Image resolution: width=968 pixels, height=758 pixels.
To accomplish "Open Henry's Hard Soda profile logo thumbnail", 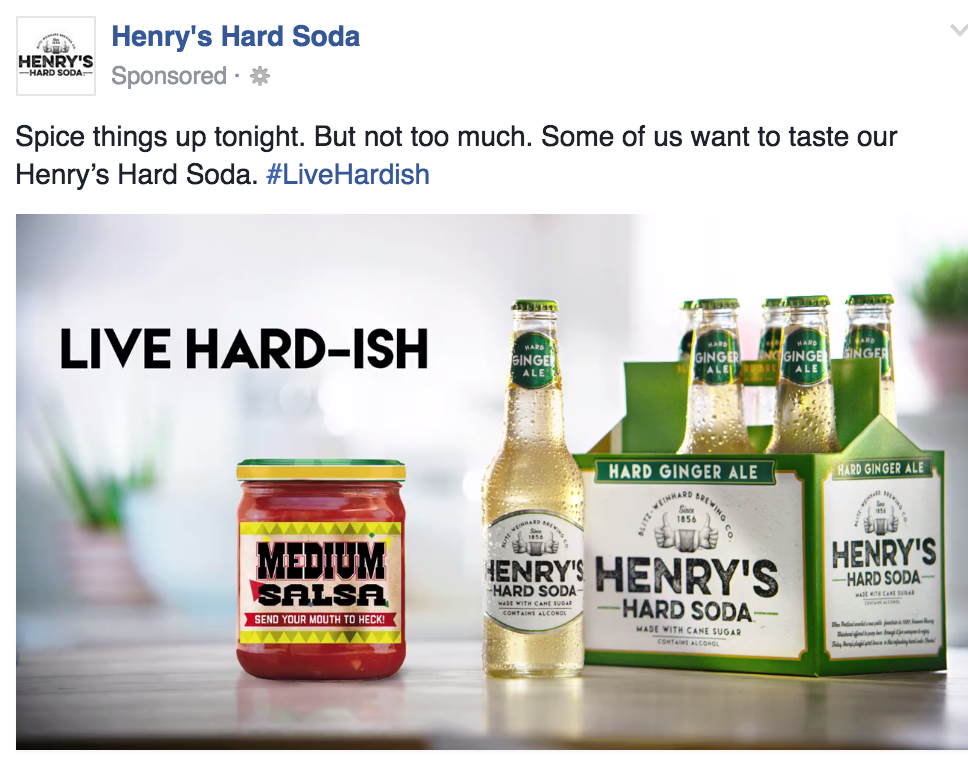I will (x=56, y=56).
